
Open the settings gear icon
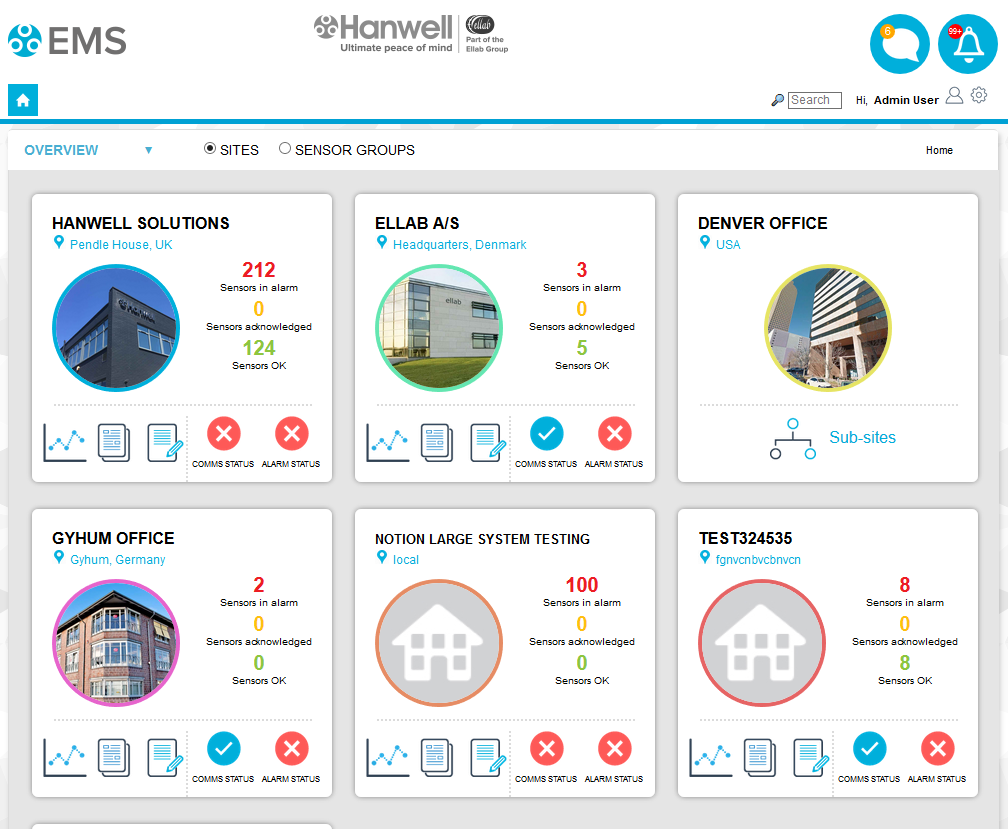coord(979,95)
